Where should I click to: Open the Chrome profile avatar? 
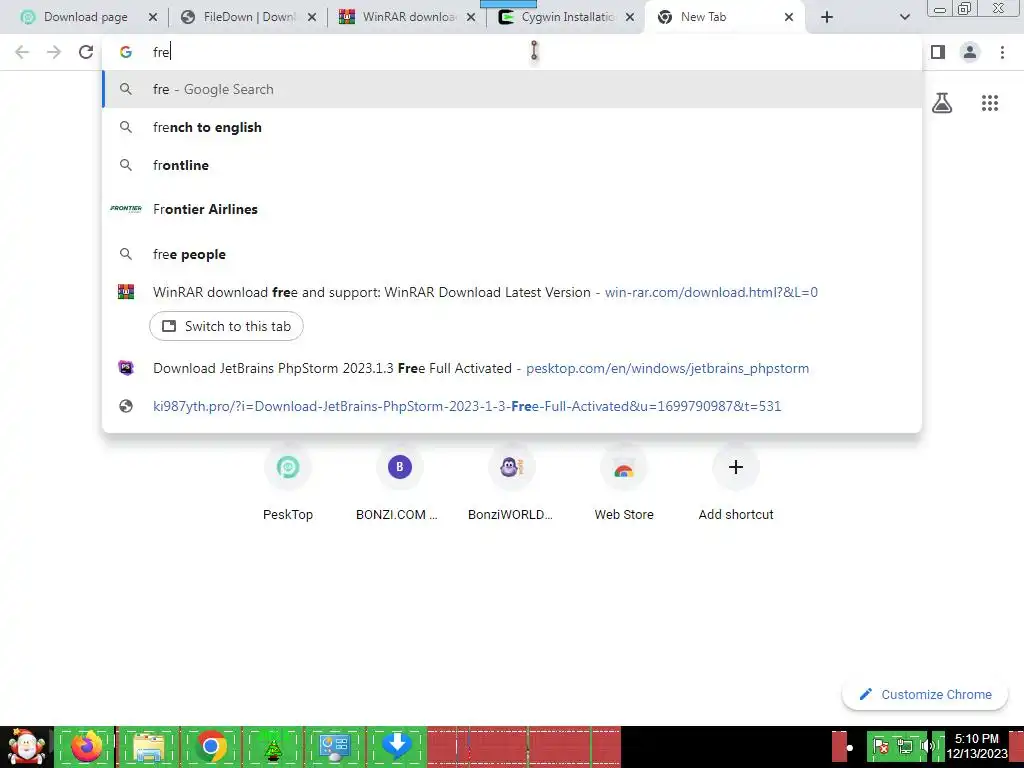click(x=970, y=52)
